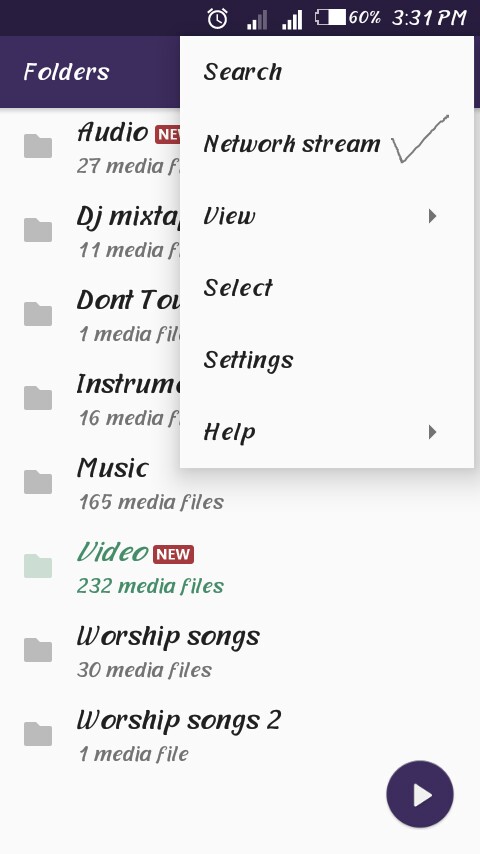Image resolution: width=480 pixels, height=854 pixels.
Task: Tap the alarm clock status icon
Action: coord(217,19)
